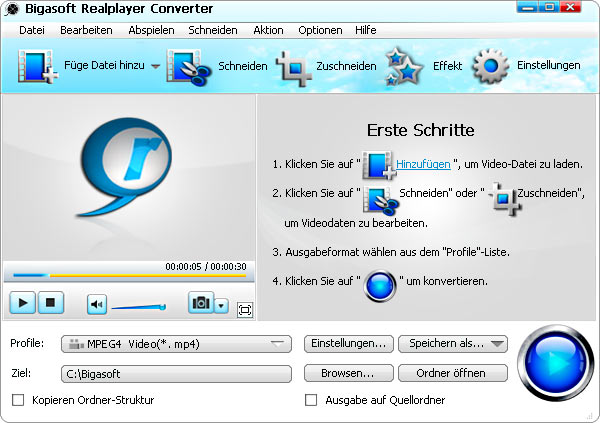Open the Profile MPEG4 Video dropdown

(x=176, y=344)
